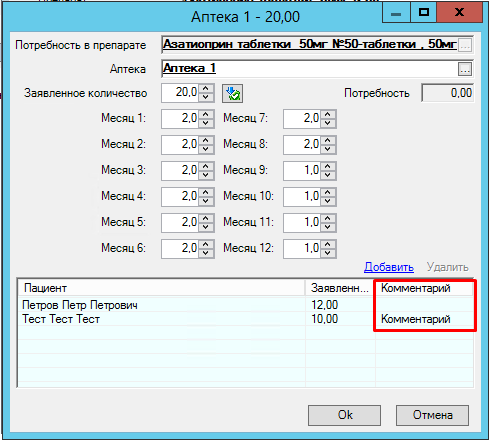
Task: Click the green distribute quantity icon
Action: point(232,93)
